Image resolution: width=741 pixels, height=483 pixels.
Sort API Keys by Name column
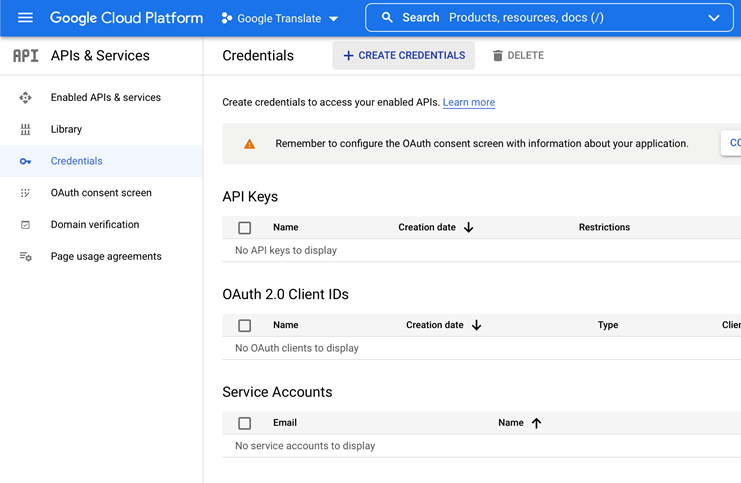pos(285,227)
